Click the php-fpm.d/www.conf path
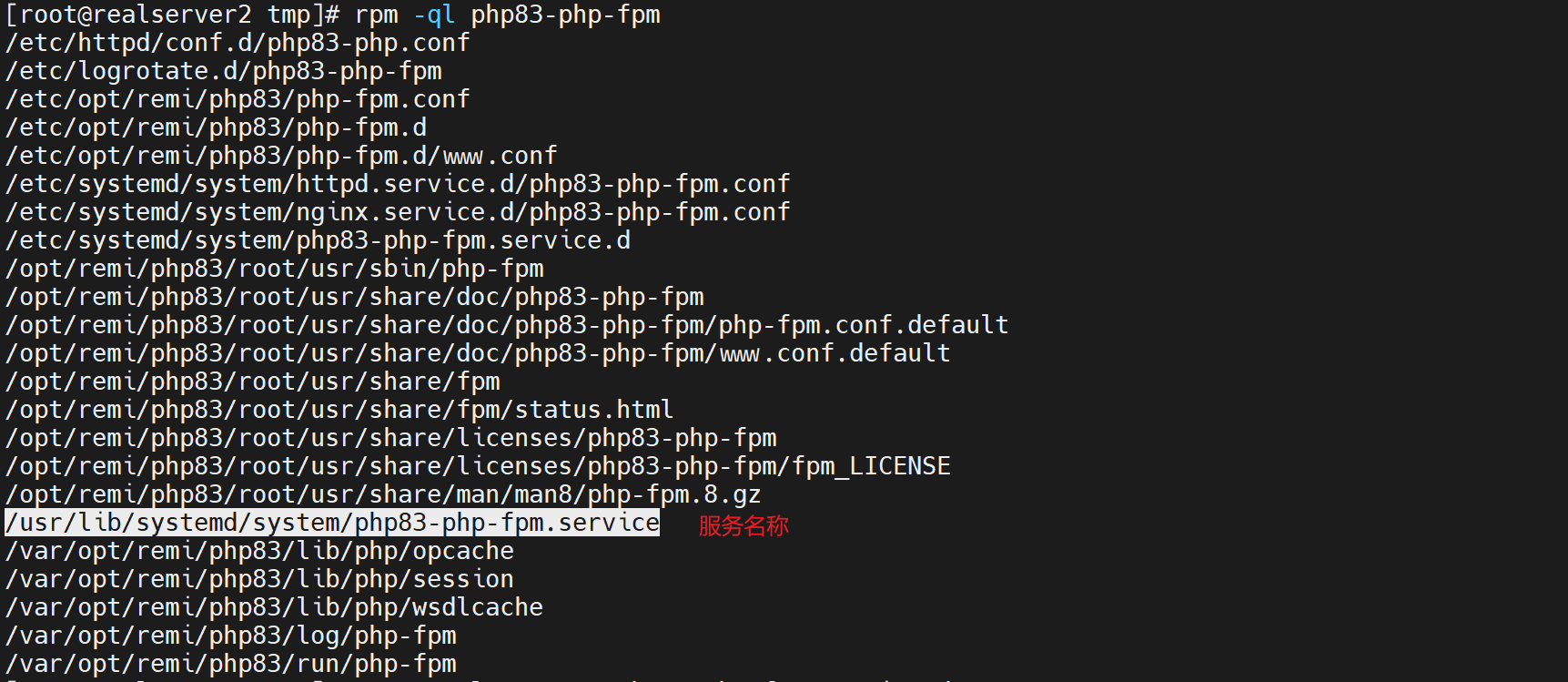 tap(281, 156)
